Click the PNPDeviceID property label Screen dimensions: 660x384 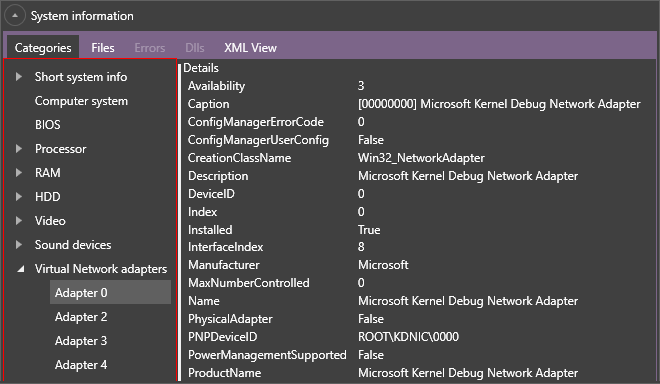tap(223, 337)
